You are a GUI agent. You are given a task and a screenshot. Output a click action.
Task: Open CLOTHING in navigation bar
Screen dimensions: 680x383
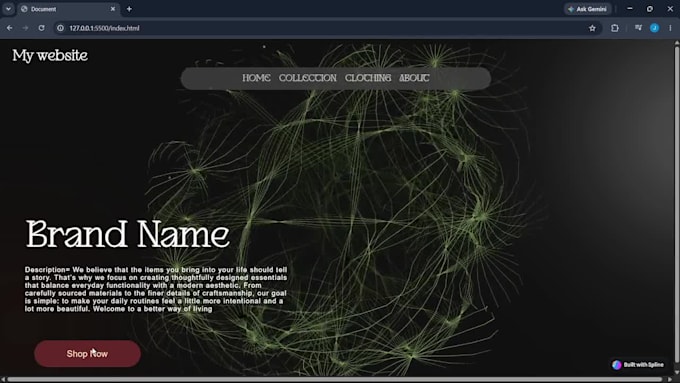[x=368, y=78]
